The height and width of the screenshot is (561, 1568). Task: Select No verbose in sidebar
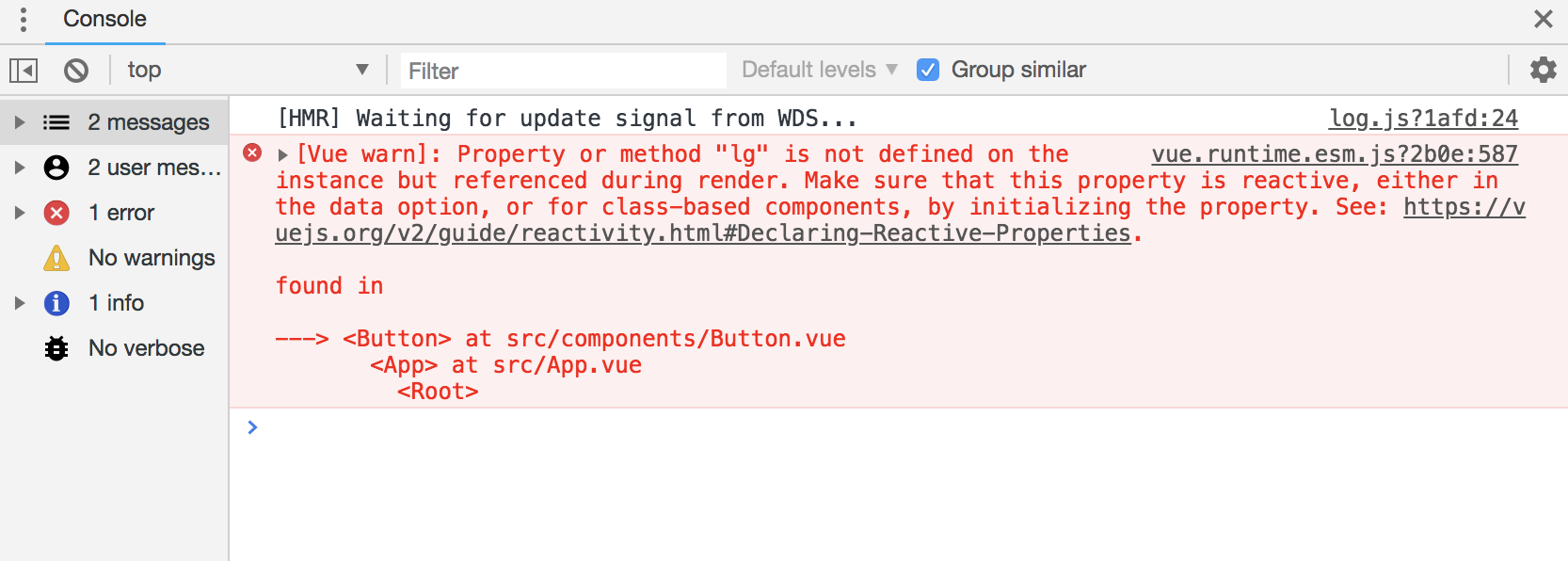coord(146,348)
